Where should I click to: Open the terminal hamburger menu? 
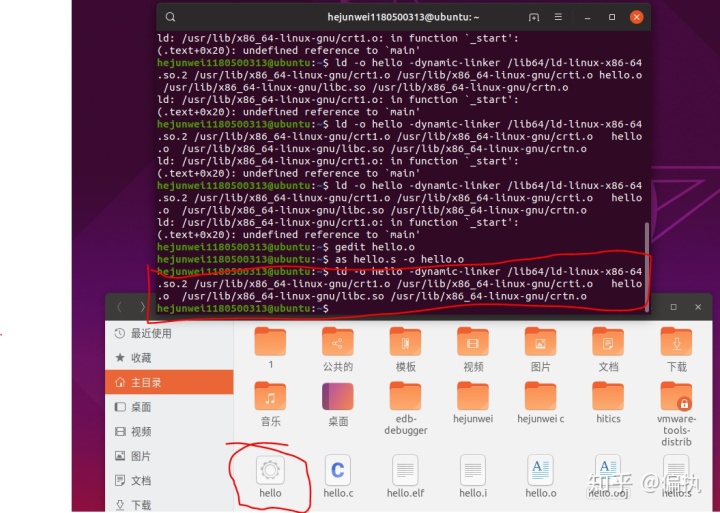click(558, 17)
